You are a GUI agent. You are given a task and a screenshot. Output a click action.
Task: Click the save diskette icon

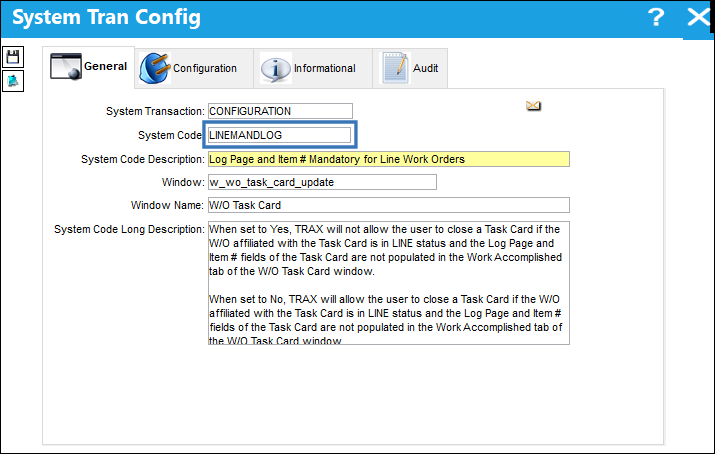click(x=13, y=57)
